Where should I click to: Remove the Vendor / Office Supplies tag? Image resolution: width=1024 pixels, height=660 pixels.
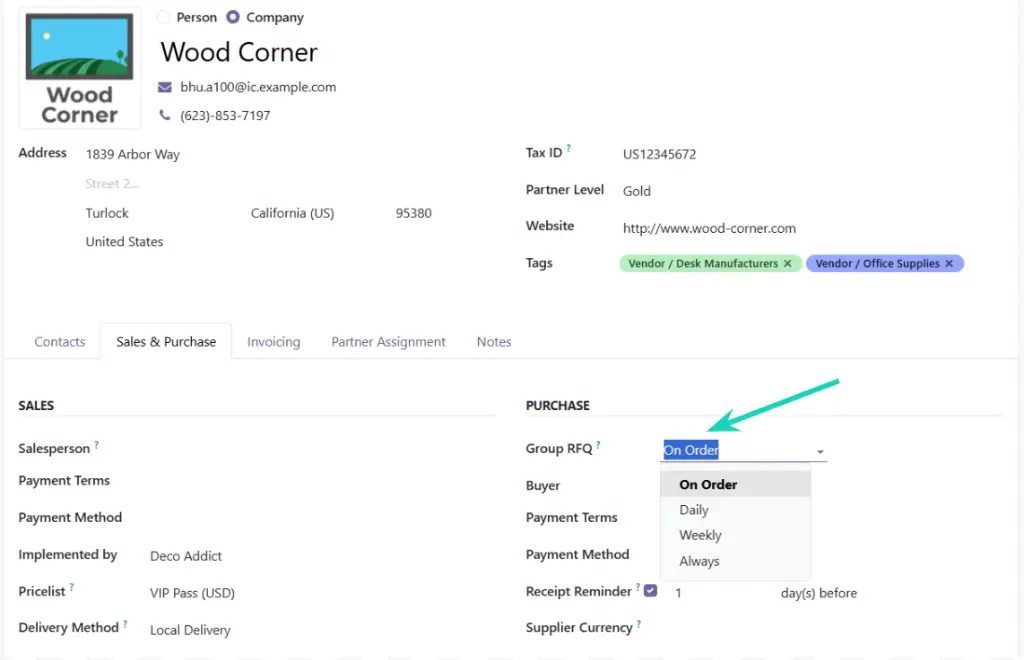(x=948, y=263)
